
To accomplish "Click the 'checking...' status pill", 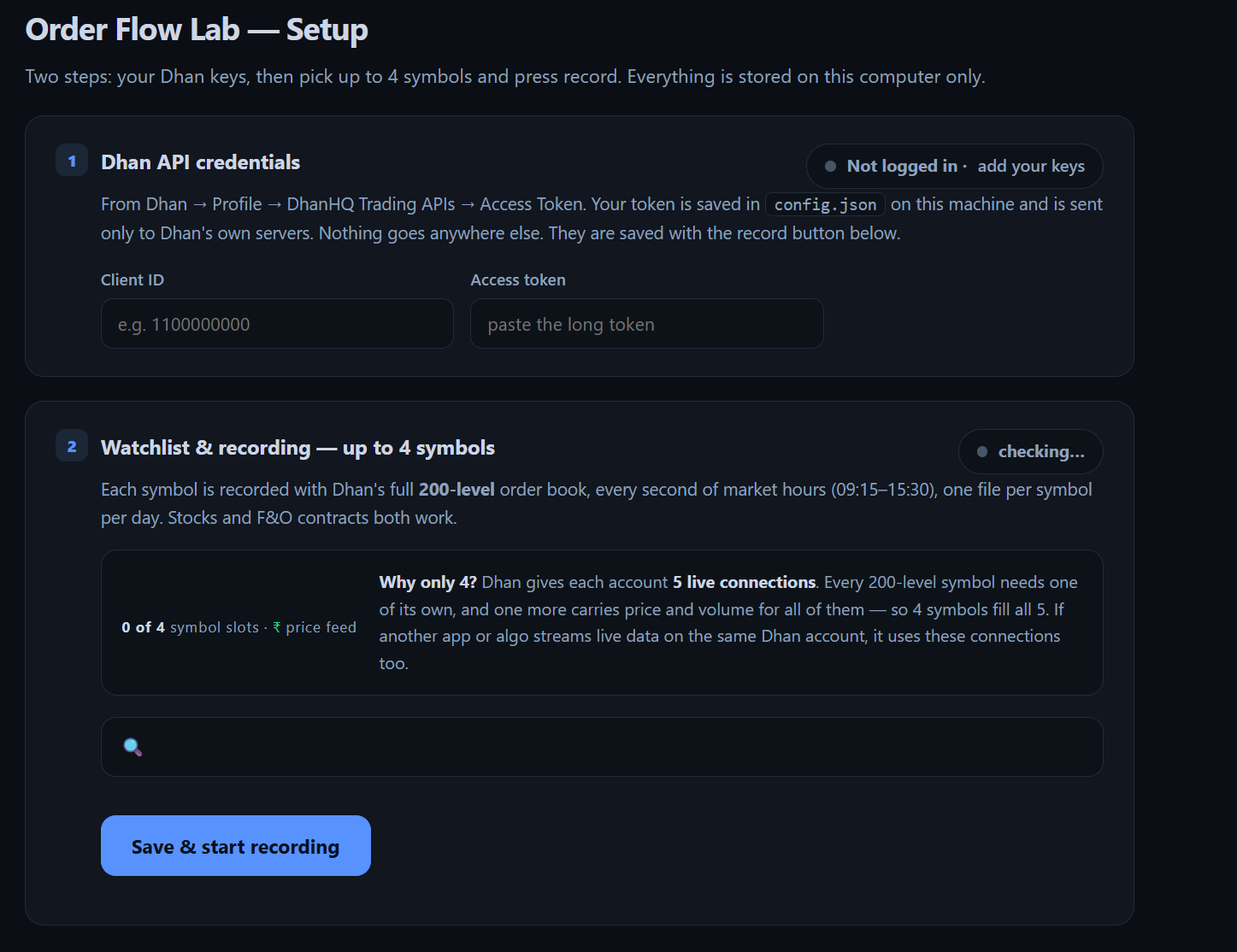I will [1030, 451].
